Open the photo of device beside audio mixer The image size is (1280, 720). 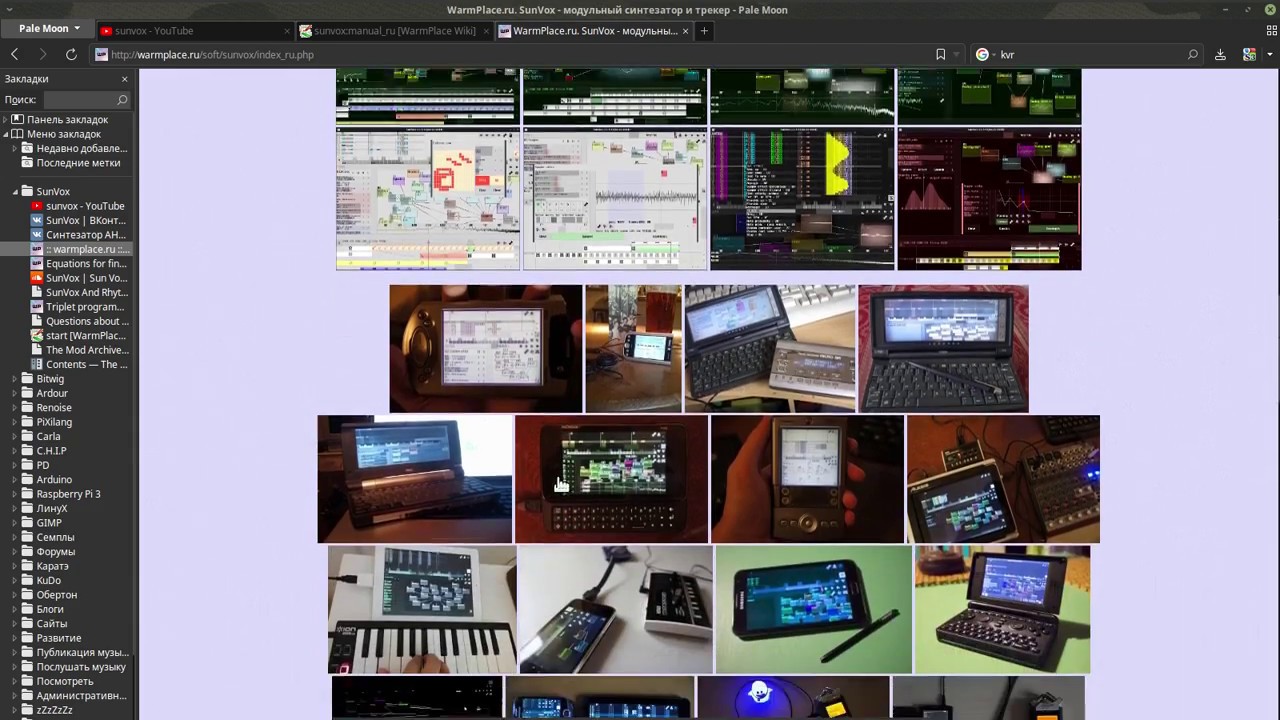point(1003,479)
